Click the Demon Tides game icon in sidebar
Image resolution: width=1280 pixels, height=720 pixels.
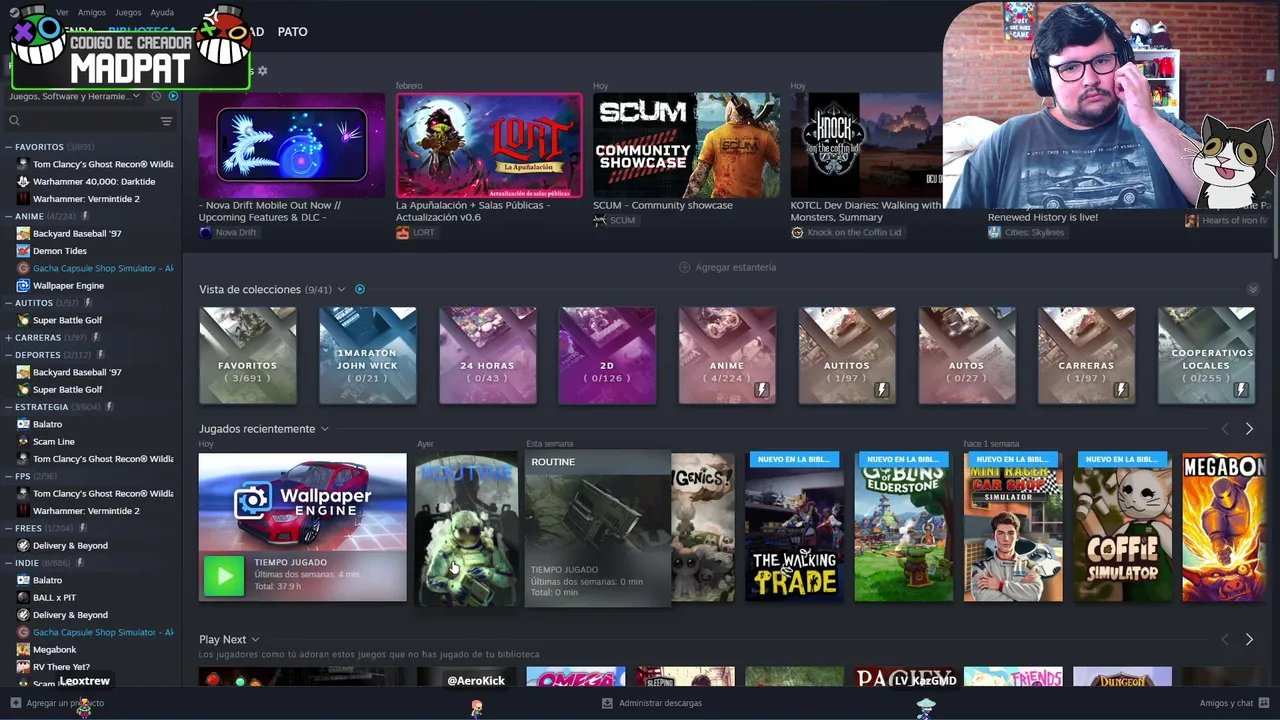(x=23, y=251)
